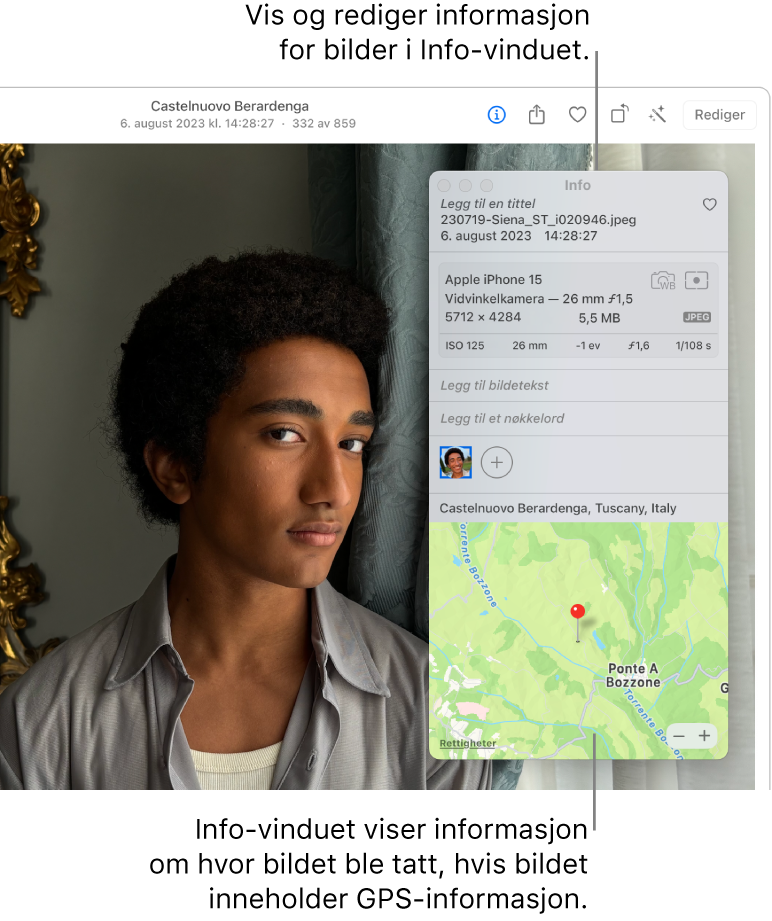This screenshot has width=772, height=921.
Task: Apply auto-enhance with the magic wand
Action: click(657, 114)
